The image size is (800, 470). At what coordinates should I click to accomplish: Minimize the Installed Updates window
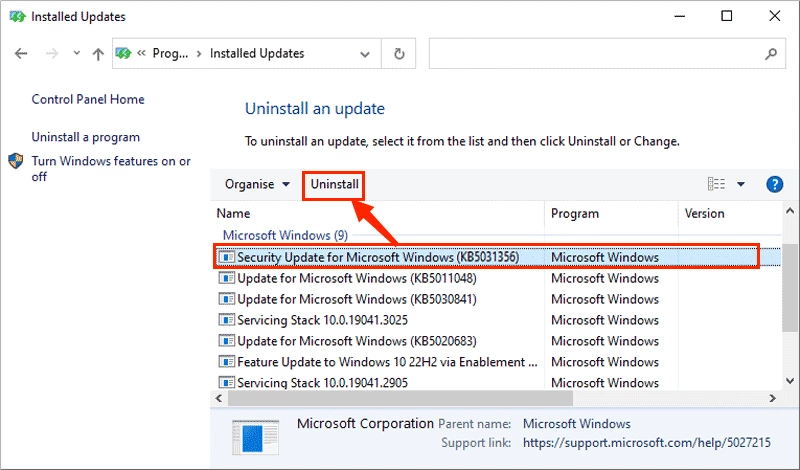click(680, 16)
